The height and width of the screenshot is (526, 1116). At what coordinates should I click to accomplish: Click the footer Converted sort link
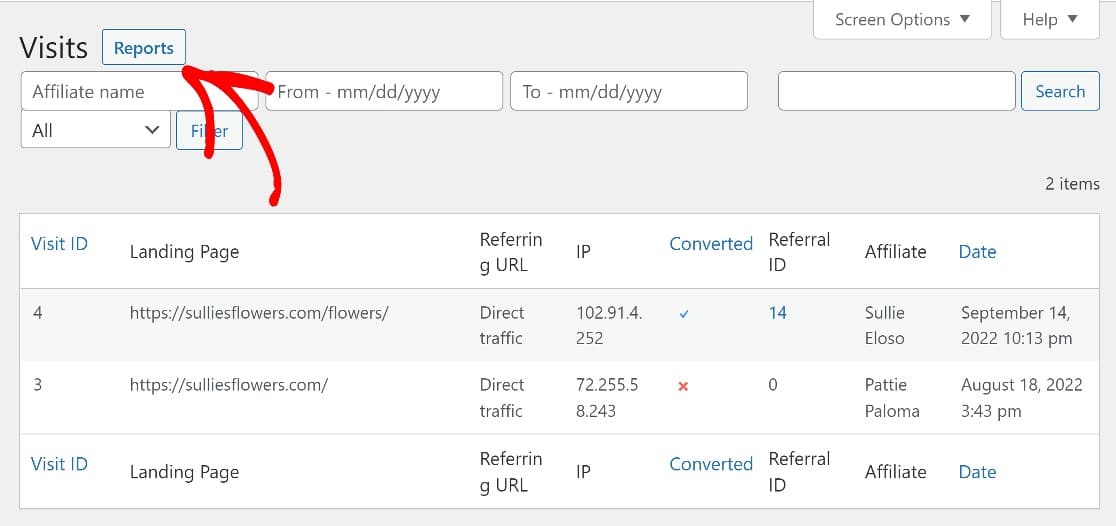710,464
